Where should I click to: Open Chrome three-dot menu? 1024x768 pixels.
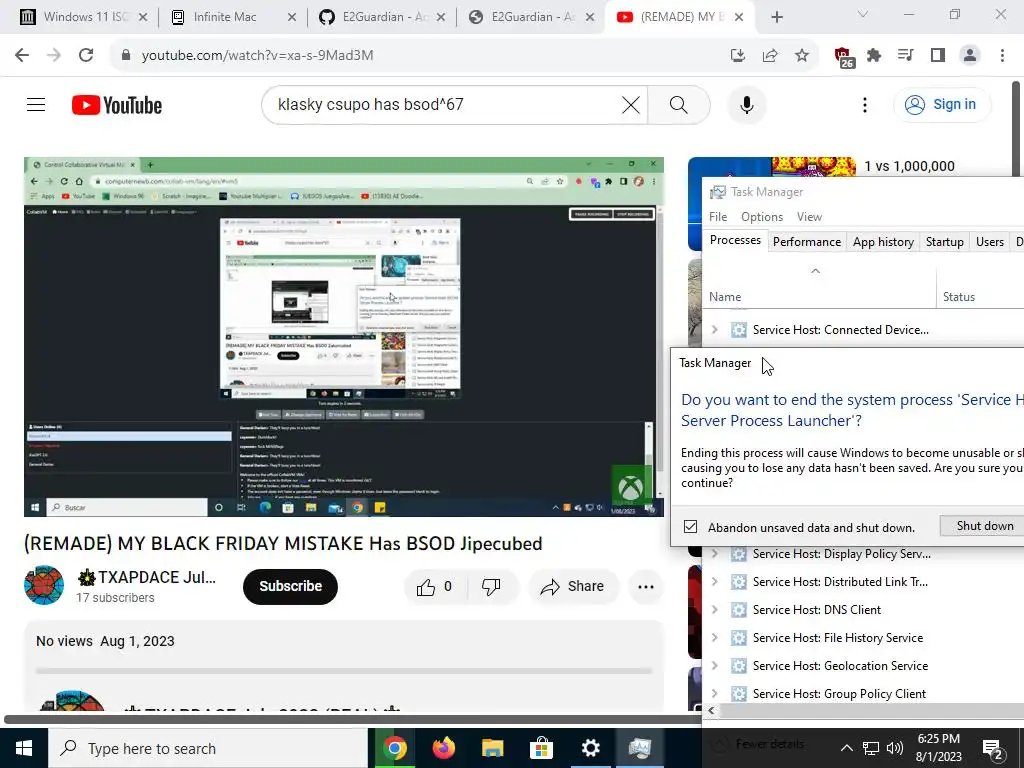[1002, 56]
